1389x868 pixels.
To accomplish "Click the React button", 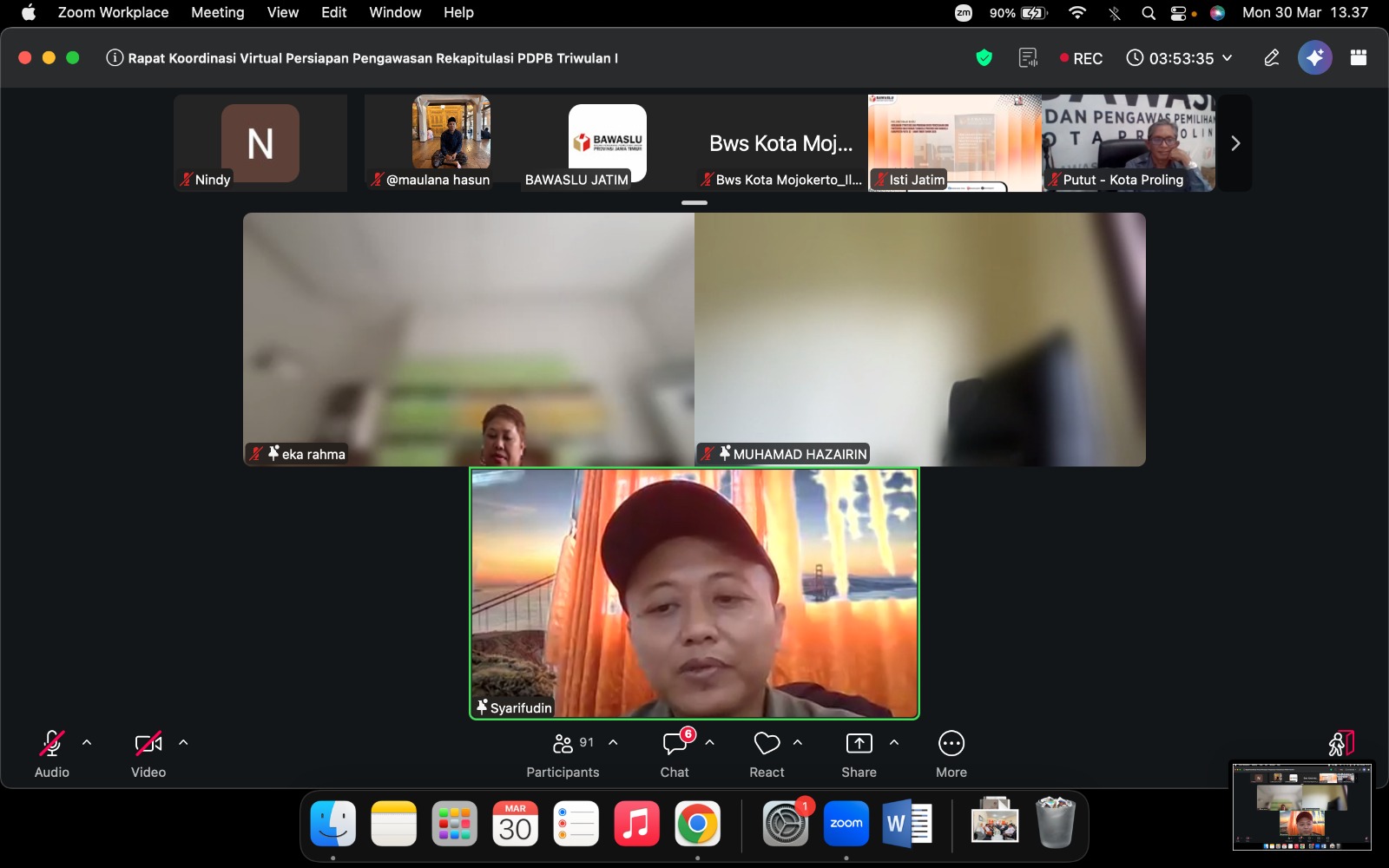I will [767, 753].
